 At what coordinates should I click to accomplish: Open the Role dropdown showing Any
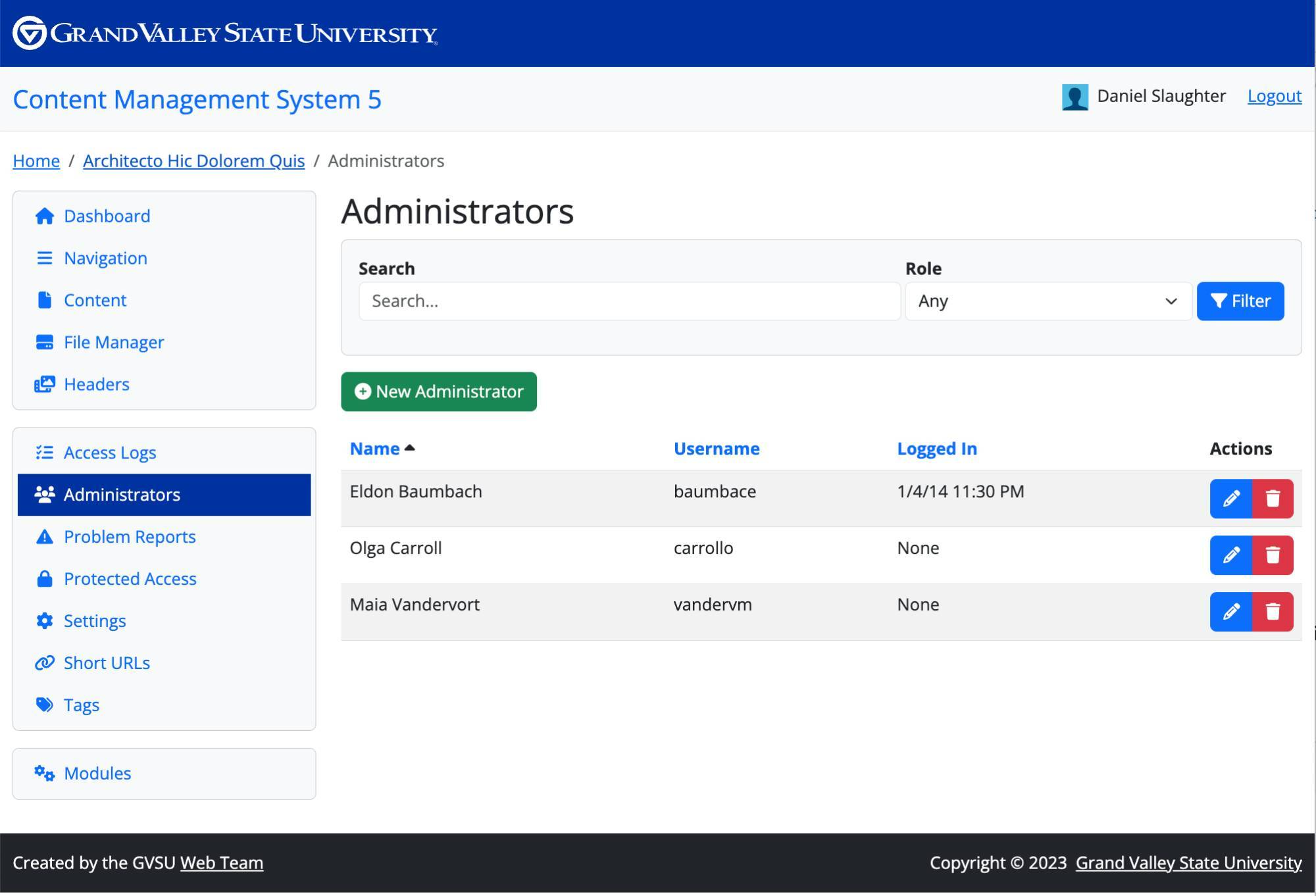point(1048,301)
